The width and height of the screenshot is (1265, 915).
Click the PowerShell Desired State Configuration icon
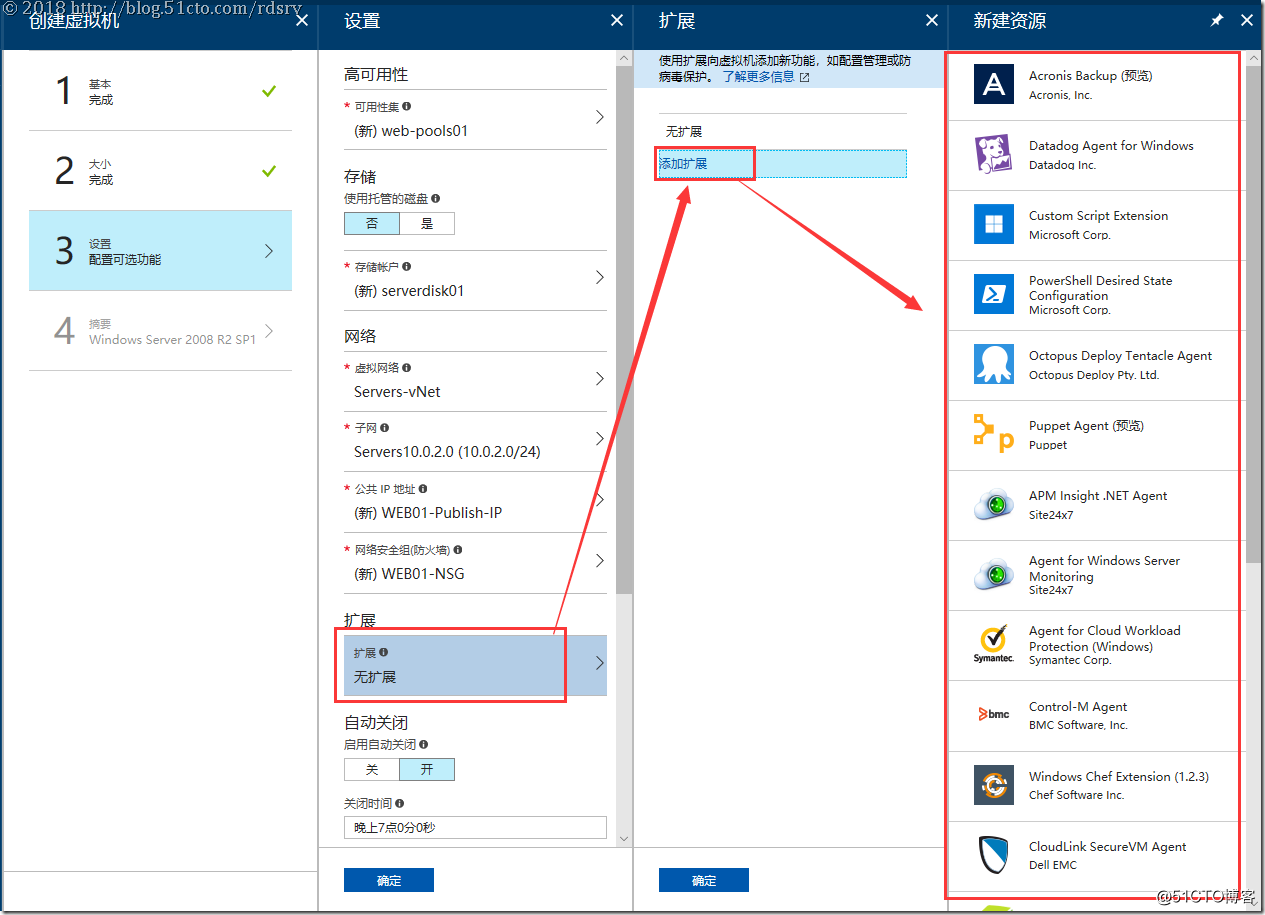(993, 294)
